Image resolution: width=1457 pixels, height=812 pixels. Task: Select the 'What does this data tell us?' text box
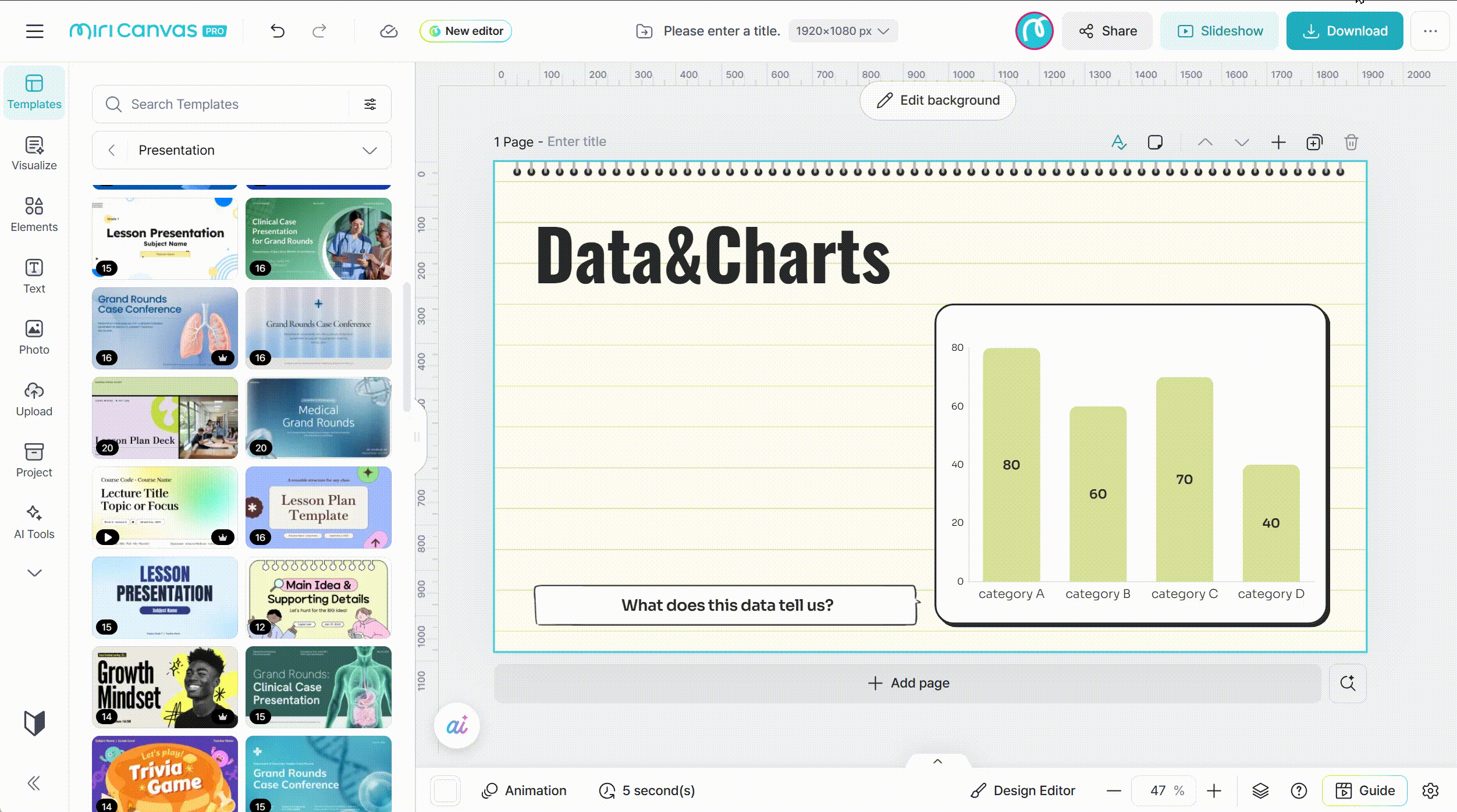point(726,605)
